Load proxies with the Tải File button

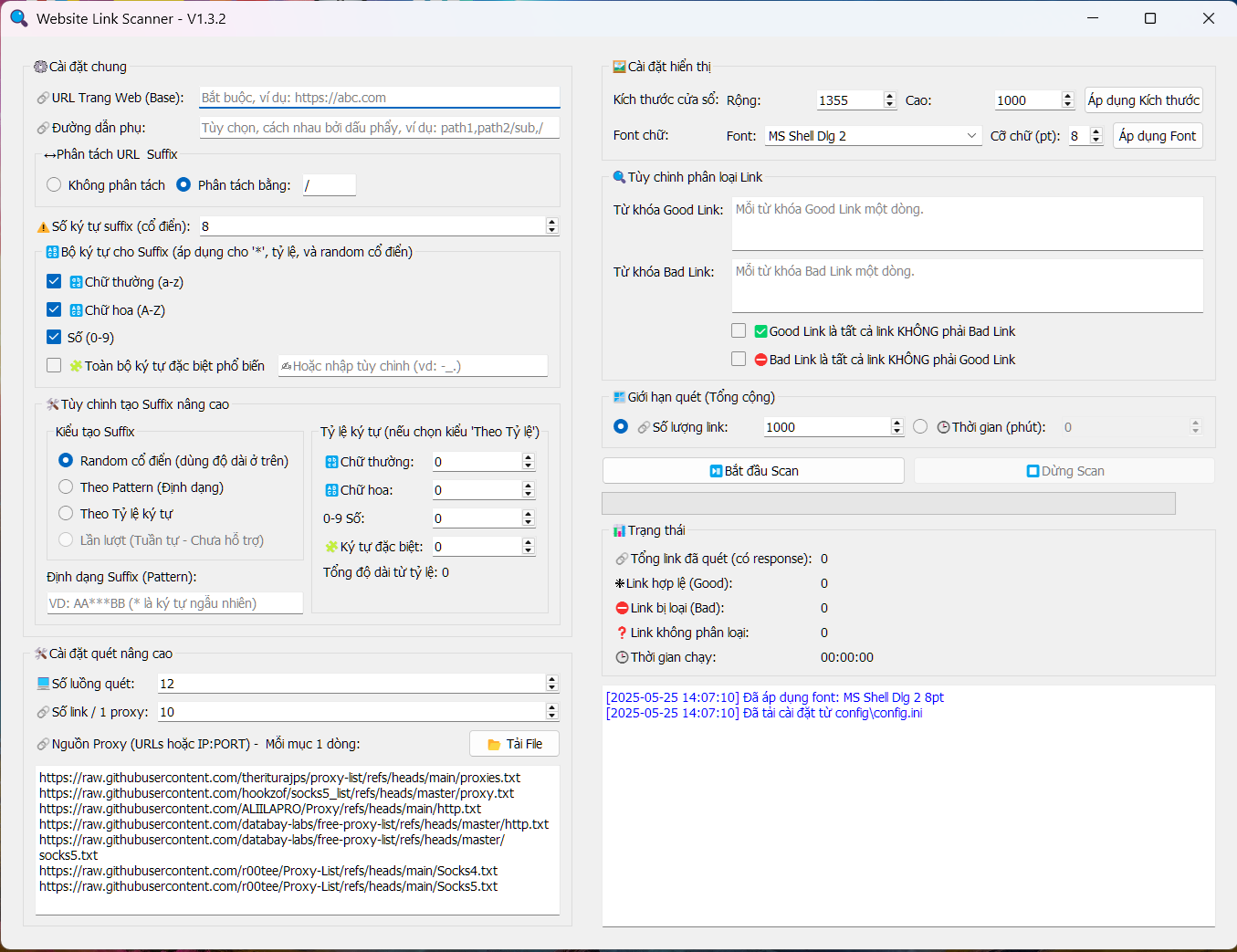(x=515, y=744)
